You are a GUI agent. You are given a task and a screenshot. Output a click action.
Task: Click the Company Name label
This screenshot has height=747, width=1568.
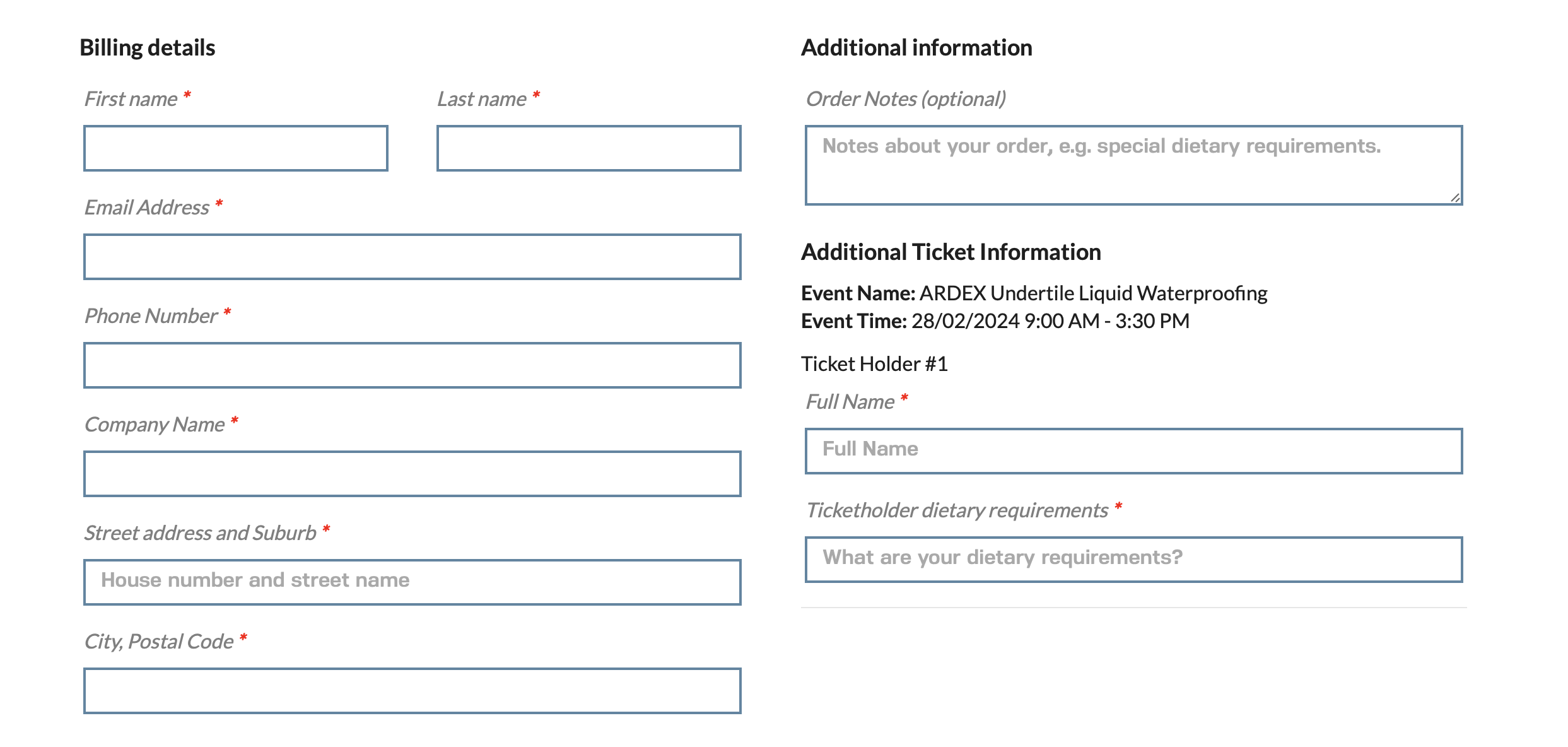coord(155,425)
